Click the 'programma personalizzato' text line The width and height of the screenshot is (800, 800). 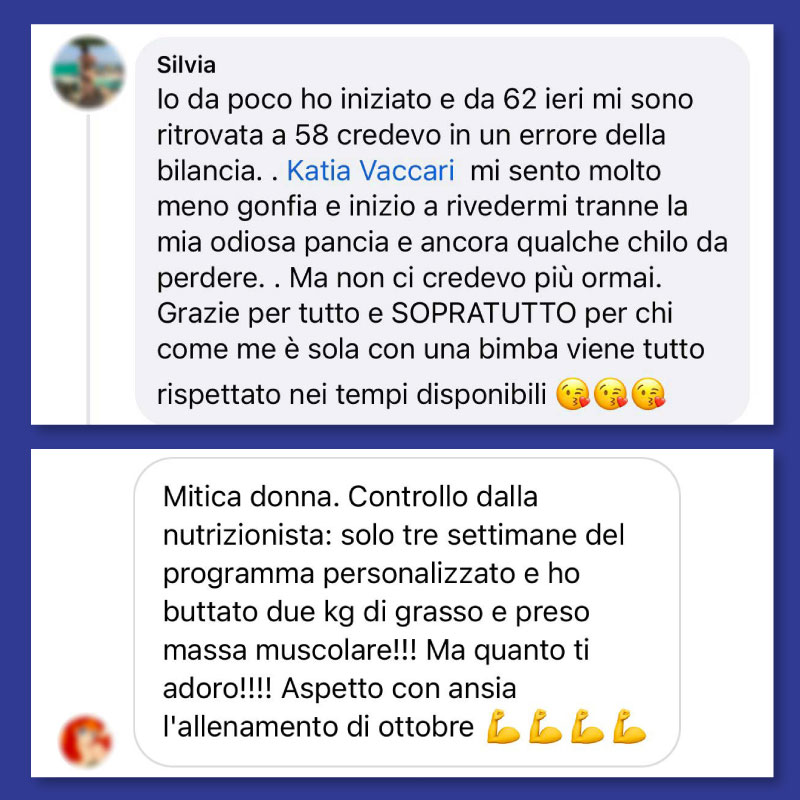pos(371,574)
